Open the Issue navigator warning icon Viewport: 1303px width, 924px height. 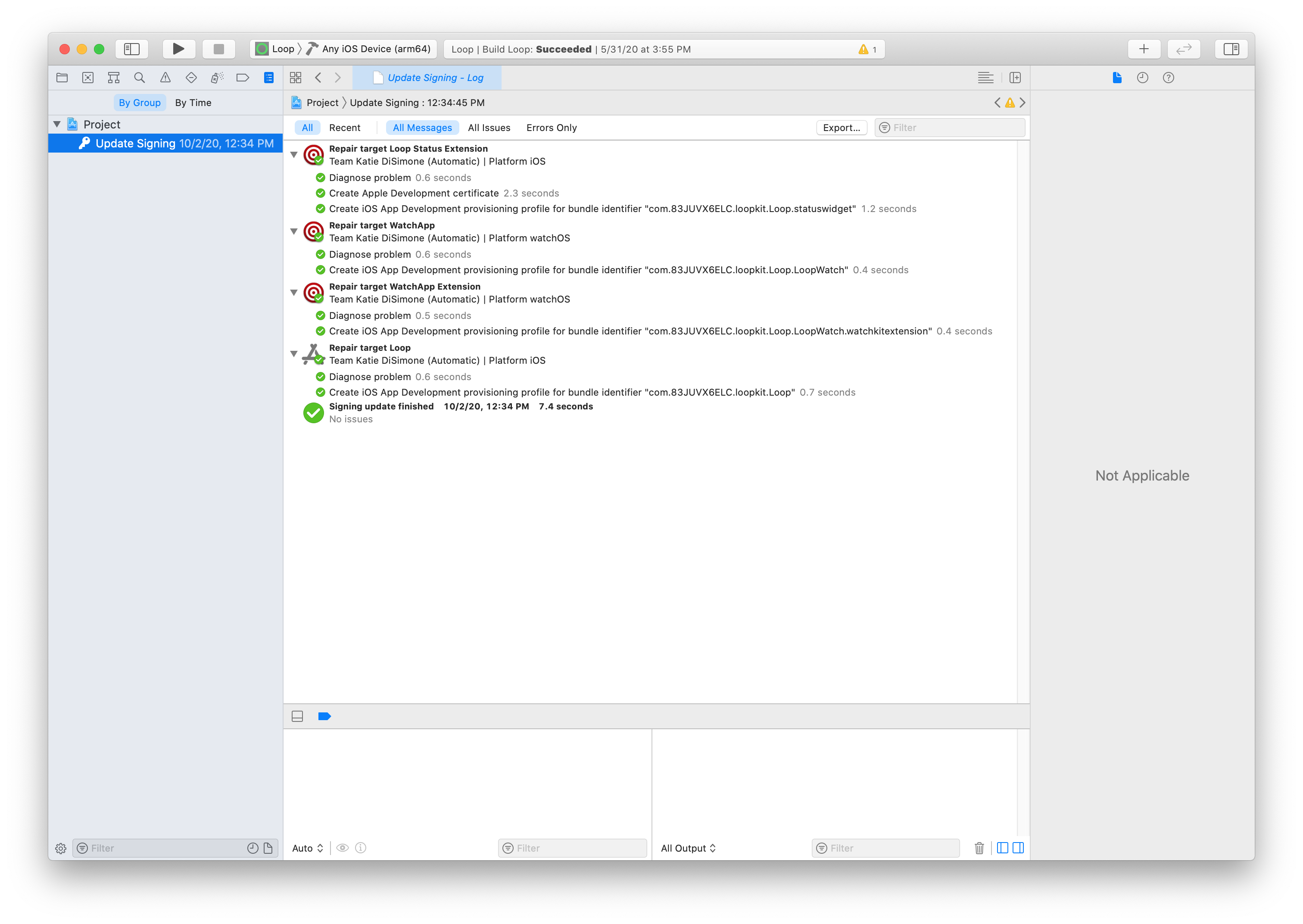tap(165, 78)
